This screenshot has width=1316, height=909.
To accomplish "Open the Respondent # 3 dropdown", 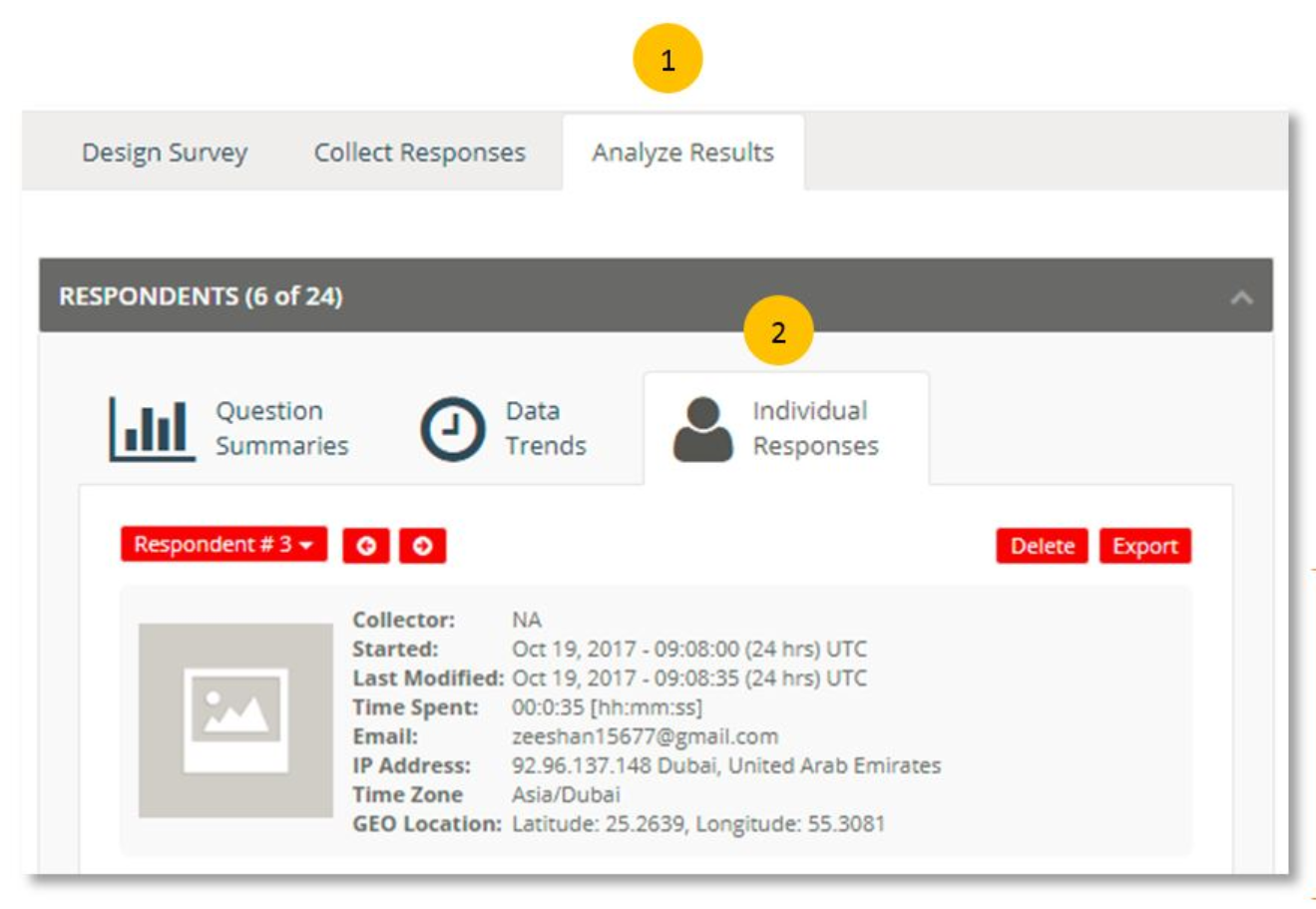I will pos(223,545).
